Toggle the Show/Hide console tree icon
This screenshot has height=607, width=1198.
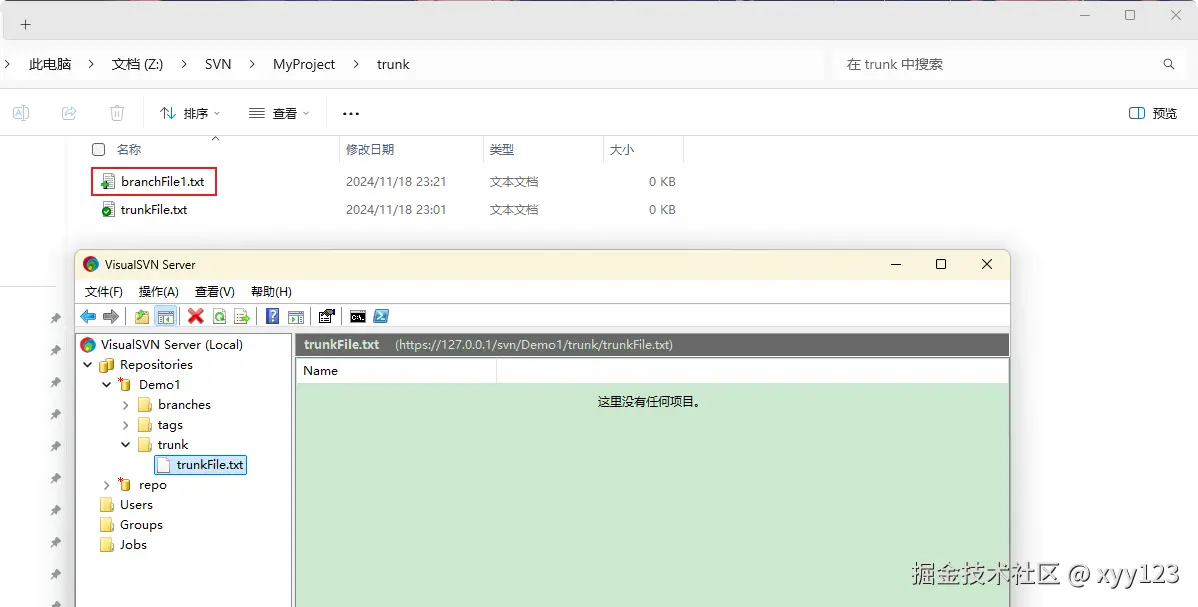(166, 316)
